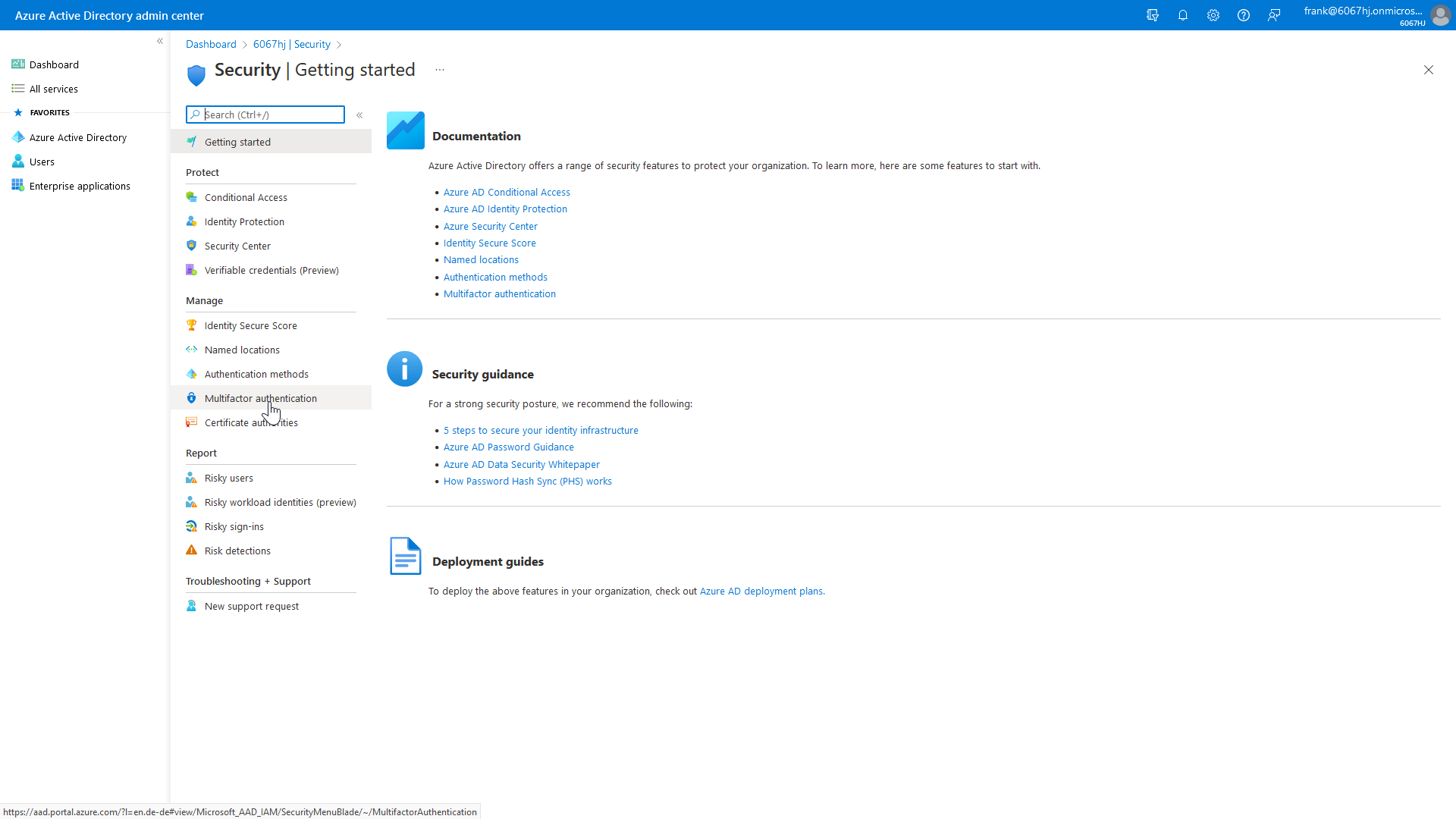Click the account avatar for frank@6067hj
This screenshot has width=1456, height=819.
click(1440, 15)
